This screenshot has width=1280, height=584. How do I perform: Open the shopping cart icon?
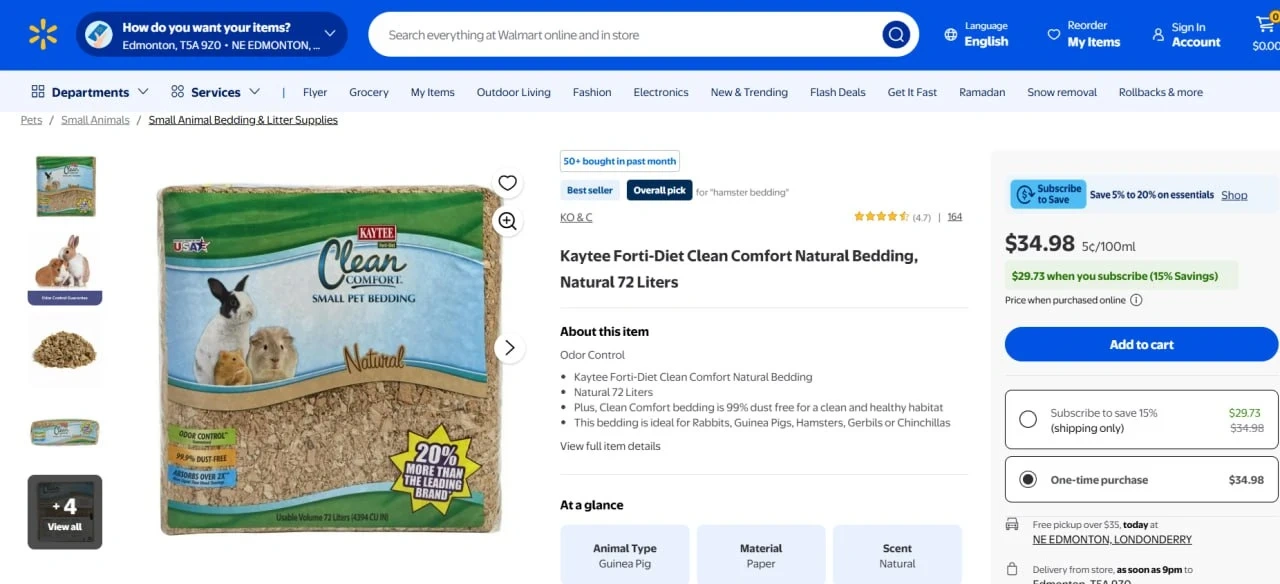(1265, 26)
